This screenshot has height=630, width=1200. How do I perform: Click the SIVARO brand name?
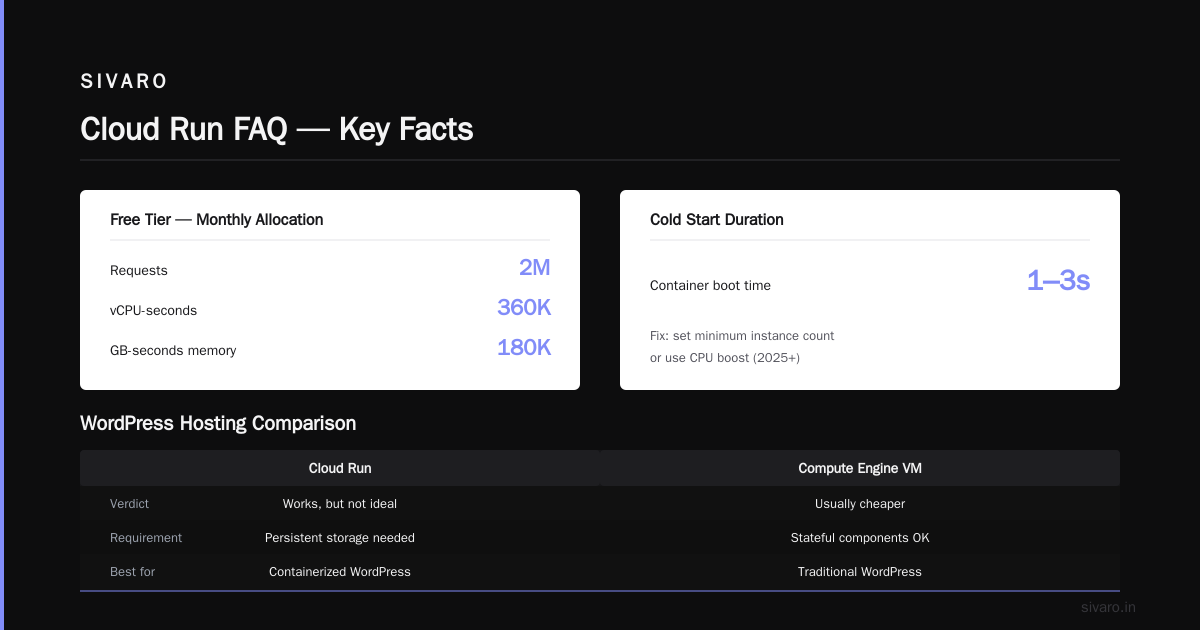124,82
